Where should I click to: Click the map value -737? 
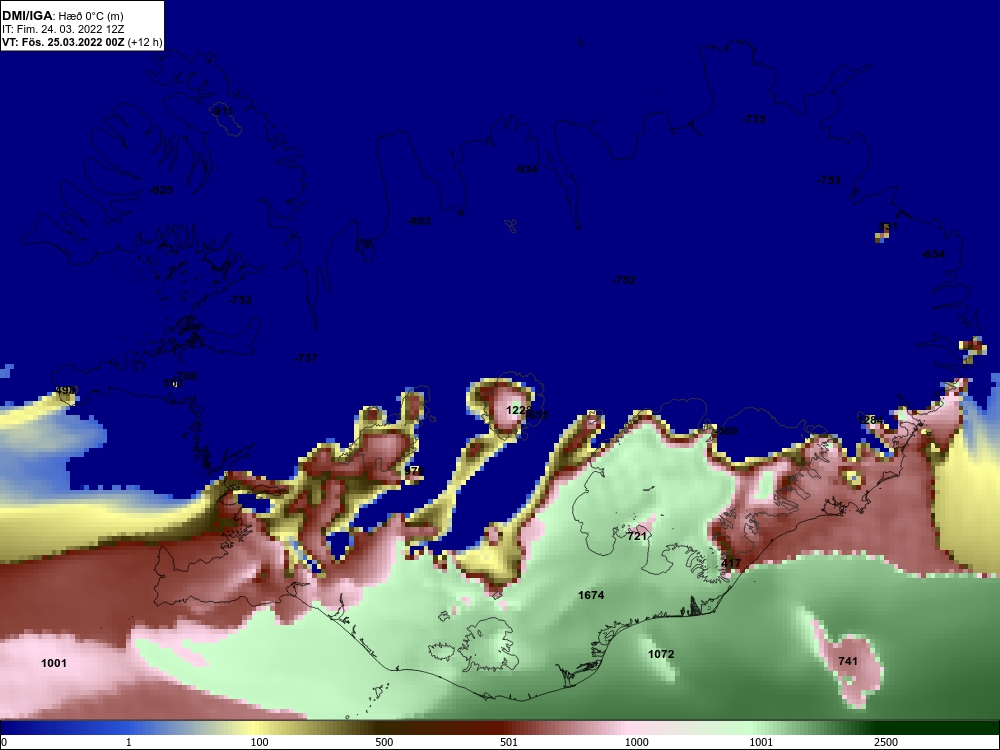306,358
